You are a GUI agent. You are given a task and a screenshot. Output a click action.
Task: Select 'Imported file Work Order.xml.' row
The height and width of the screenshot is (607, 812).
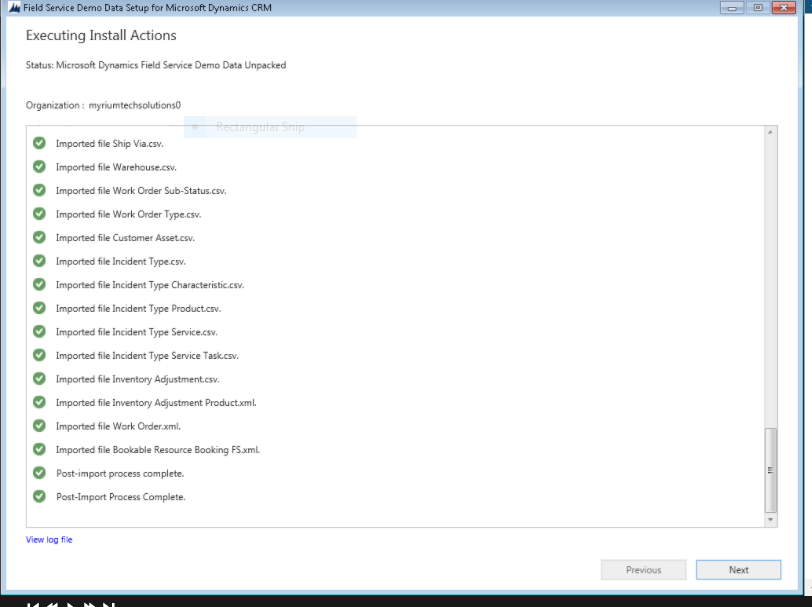119,427
